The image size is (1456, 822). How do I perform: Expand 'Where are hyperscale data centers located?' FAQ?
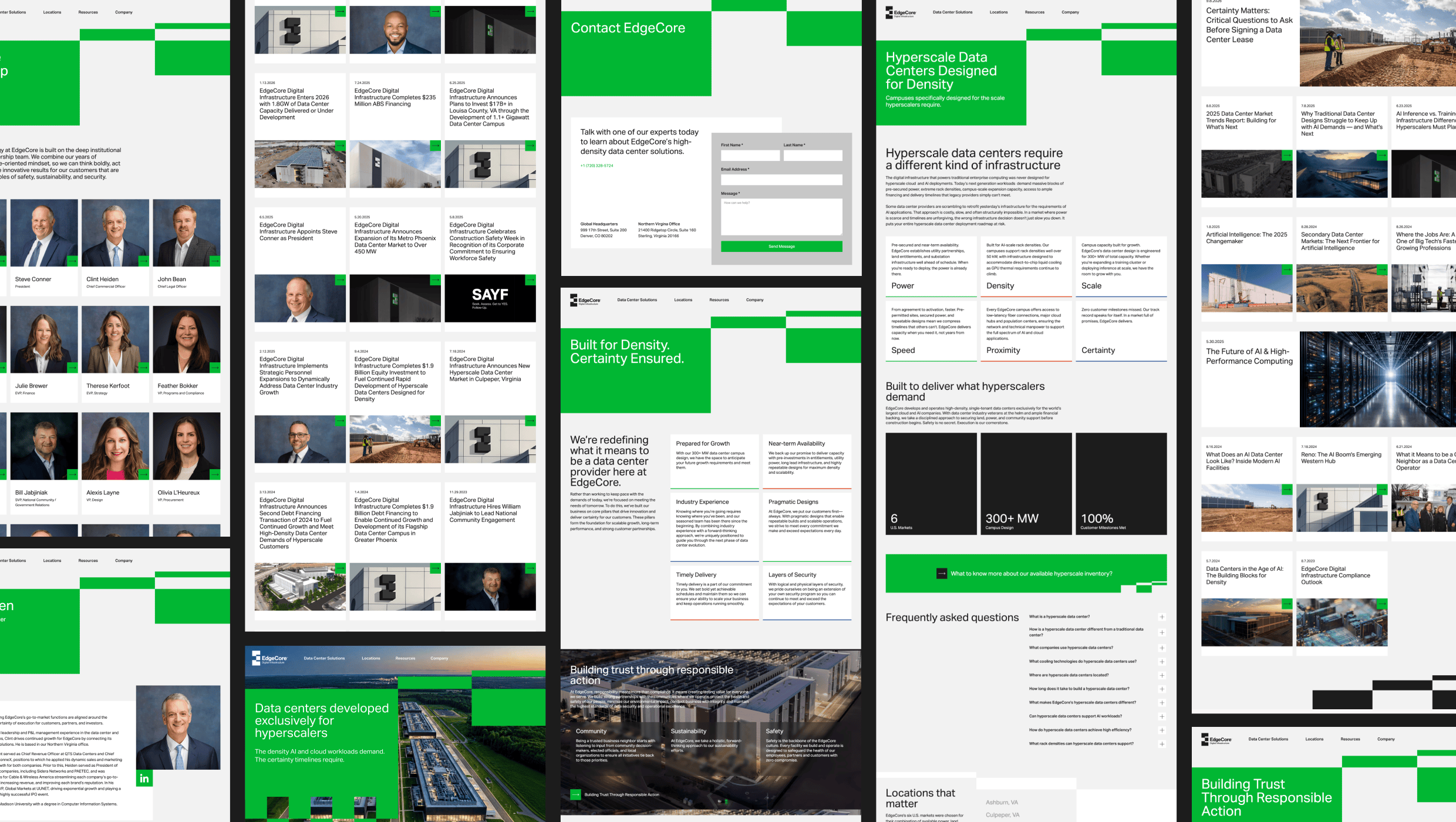(x=1162, y=675)
